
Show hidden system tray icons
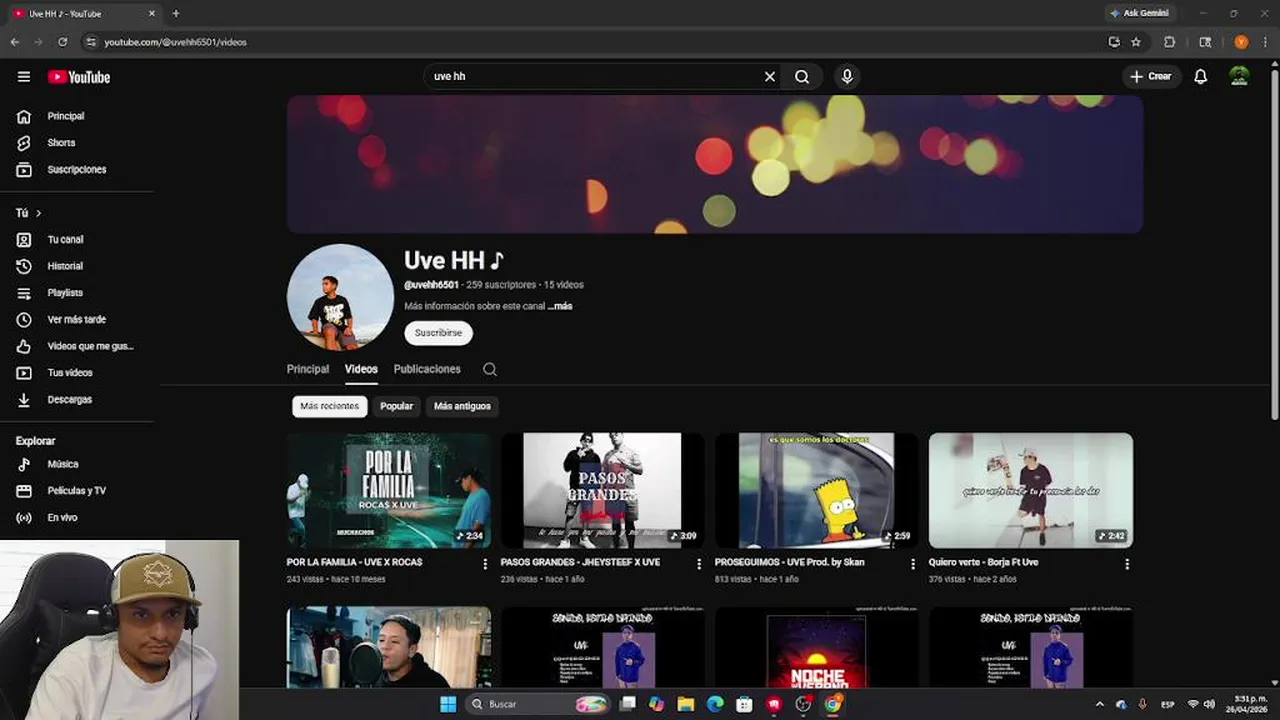click(1100, 704)
